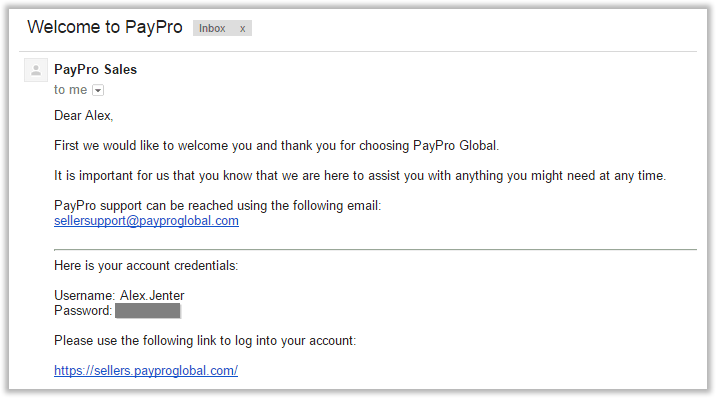Click the PayPro Sales sender name
The width and height of the screenshot is (716, 398).
click(95, 69)
